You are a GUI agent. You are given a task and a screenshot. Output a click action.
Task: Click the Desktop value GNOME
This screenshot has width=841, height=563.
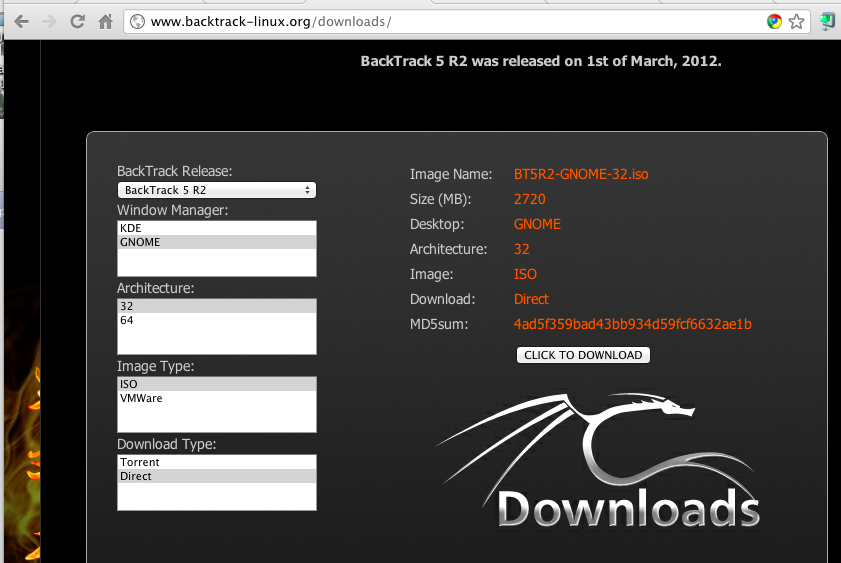[x=537, y=224]
